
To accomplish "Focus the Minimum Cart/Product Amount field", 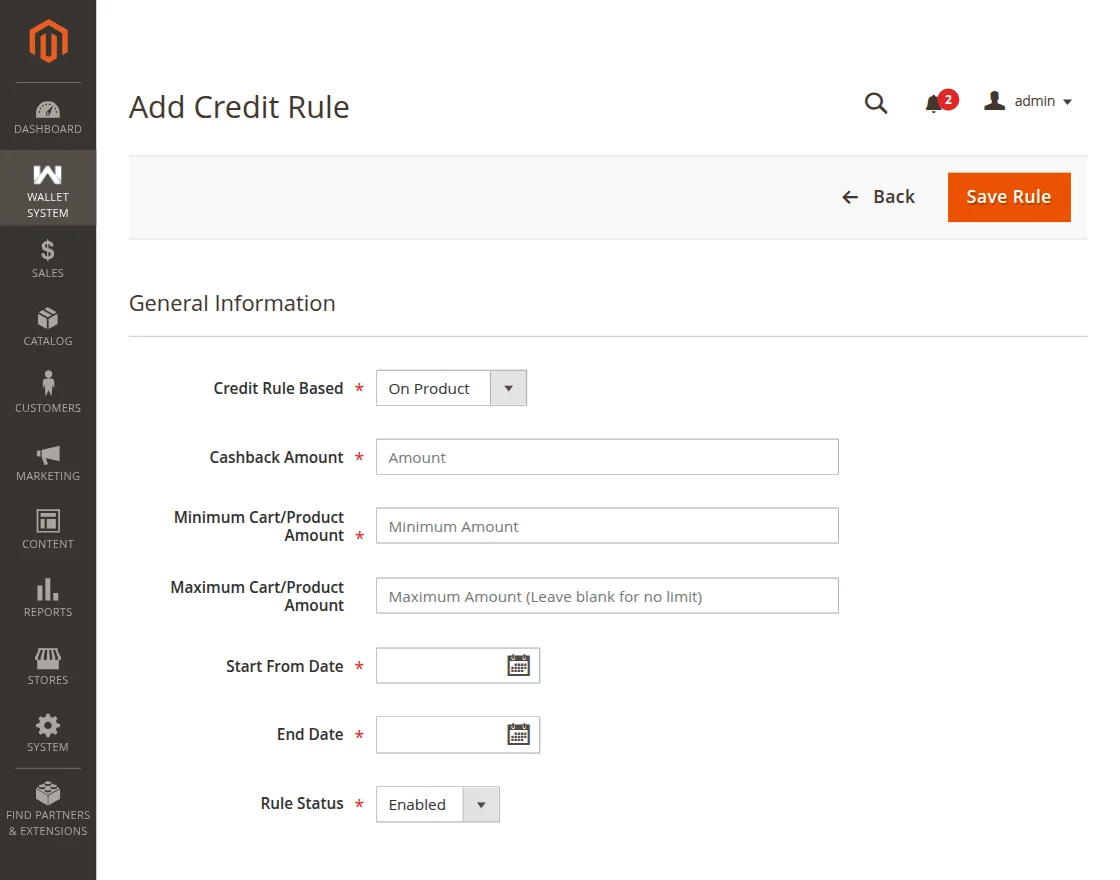I will coord(607,526).
